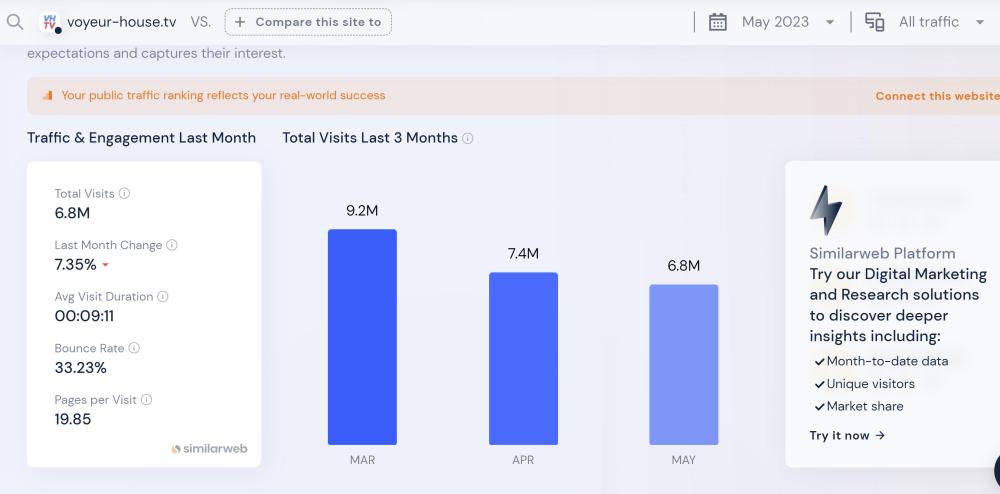1000x494 pixels.
Task: Select the APR 7.4M bar
Action: (523, 358)
